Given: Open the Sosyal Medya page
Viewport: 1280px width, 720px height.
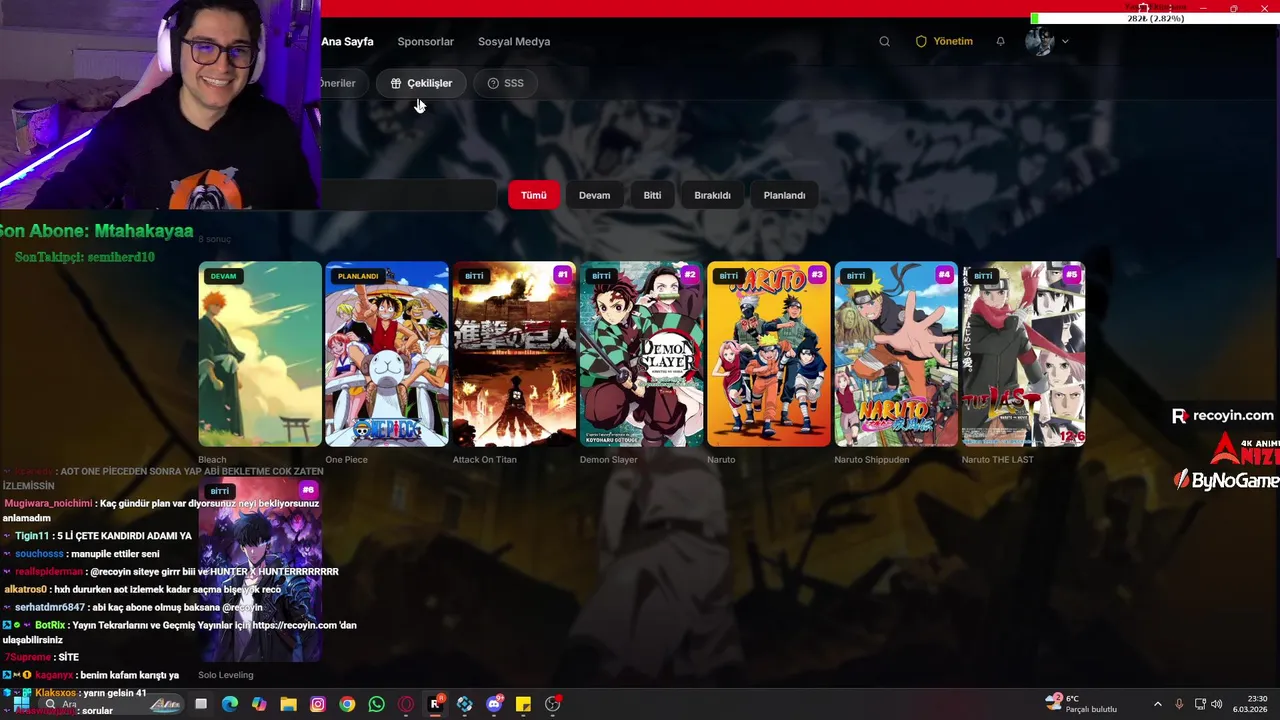Looking at the screenshot, I should (514, 42).
